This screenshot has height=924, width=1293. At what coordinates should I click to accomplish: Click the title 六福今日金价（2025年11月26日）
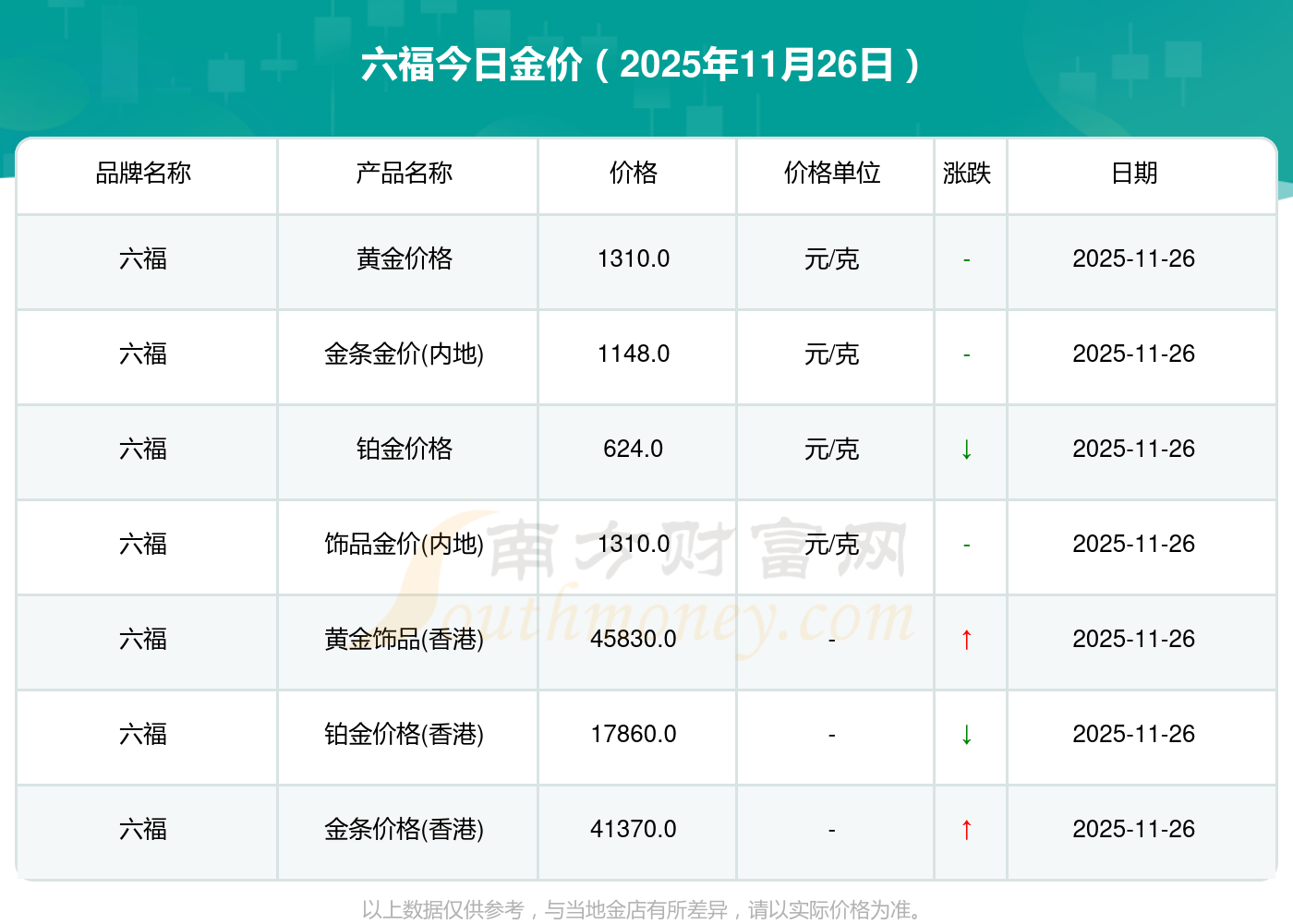643,65
